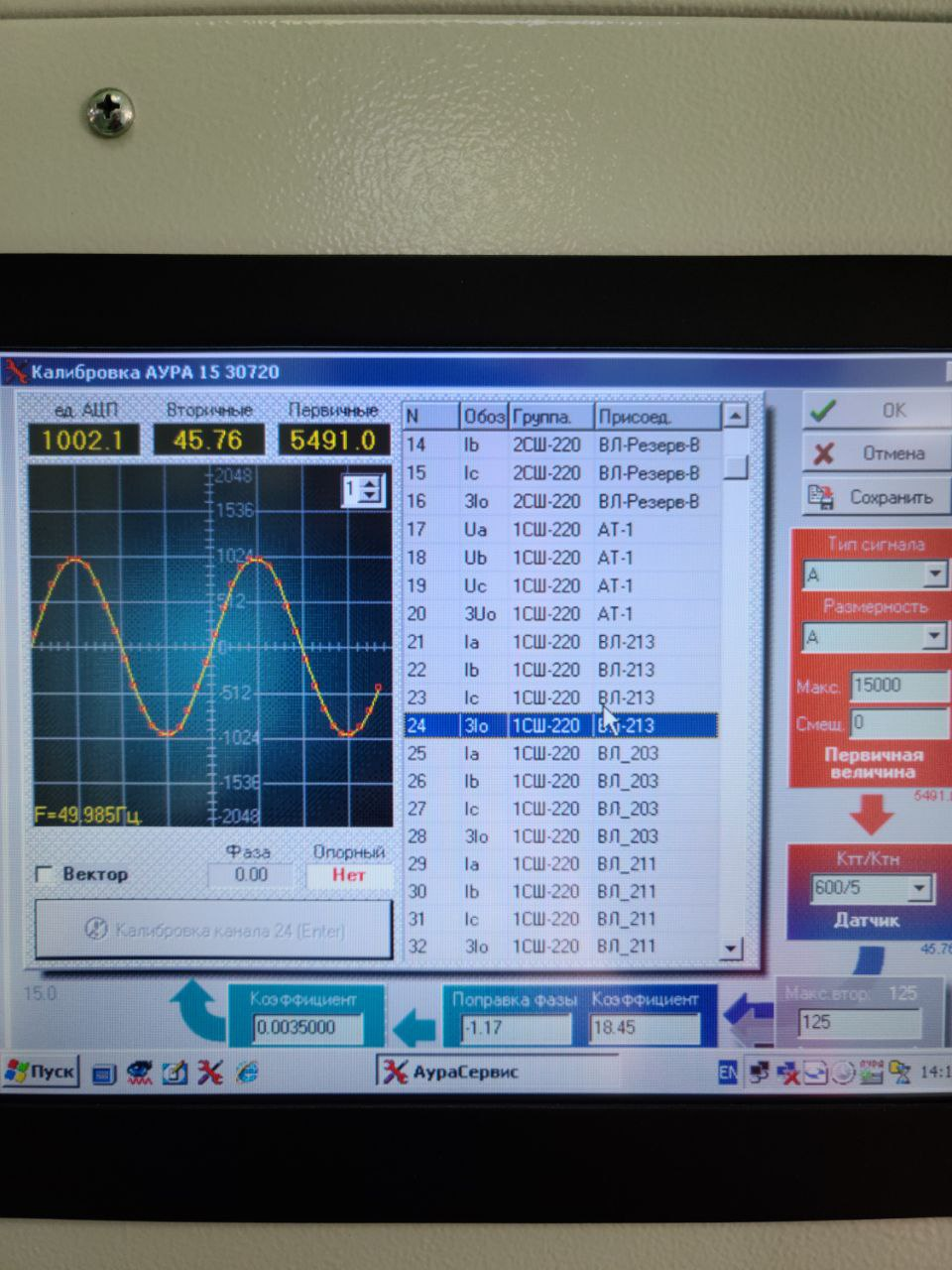Click the channel list scroll down arrow
The height and width of the screenshot is (1270, 952).
732,948
